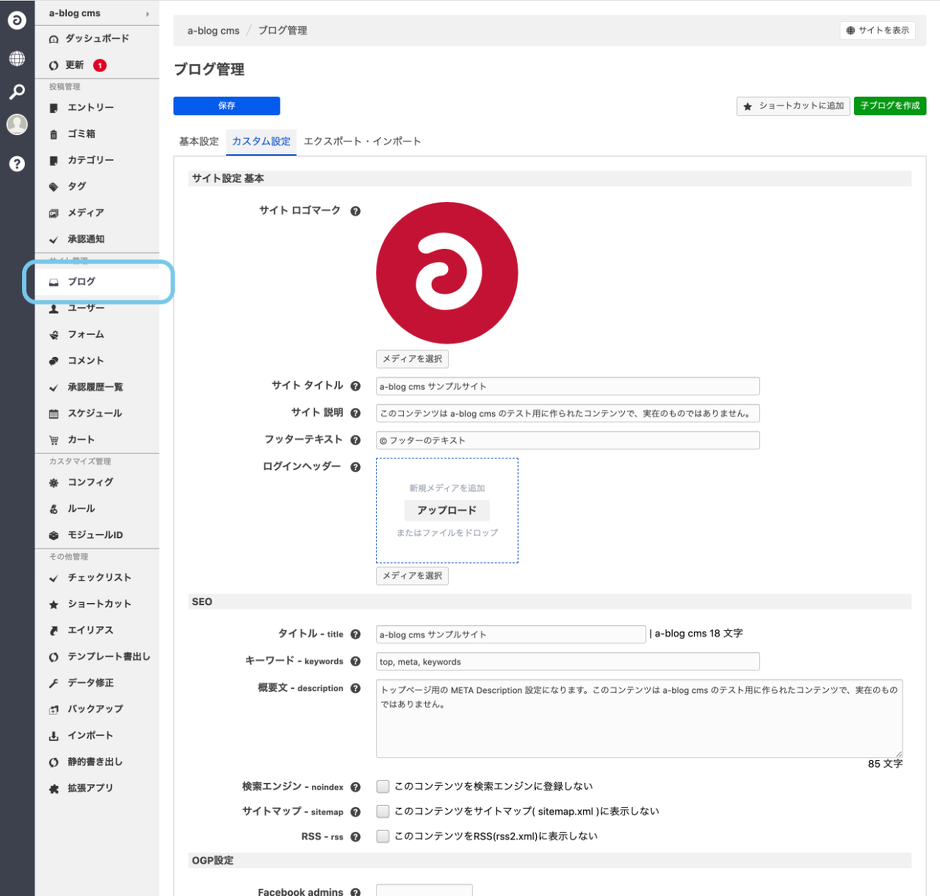940x896 pixels.
Task: Click the サイト タイトル text field
Action: point(567,386)
